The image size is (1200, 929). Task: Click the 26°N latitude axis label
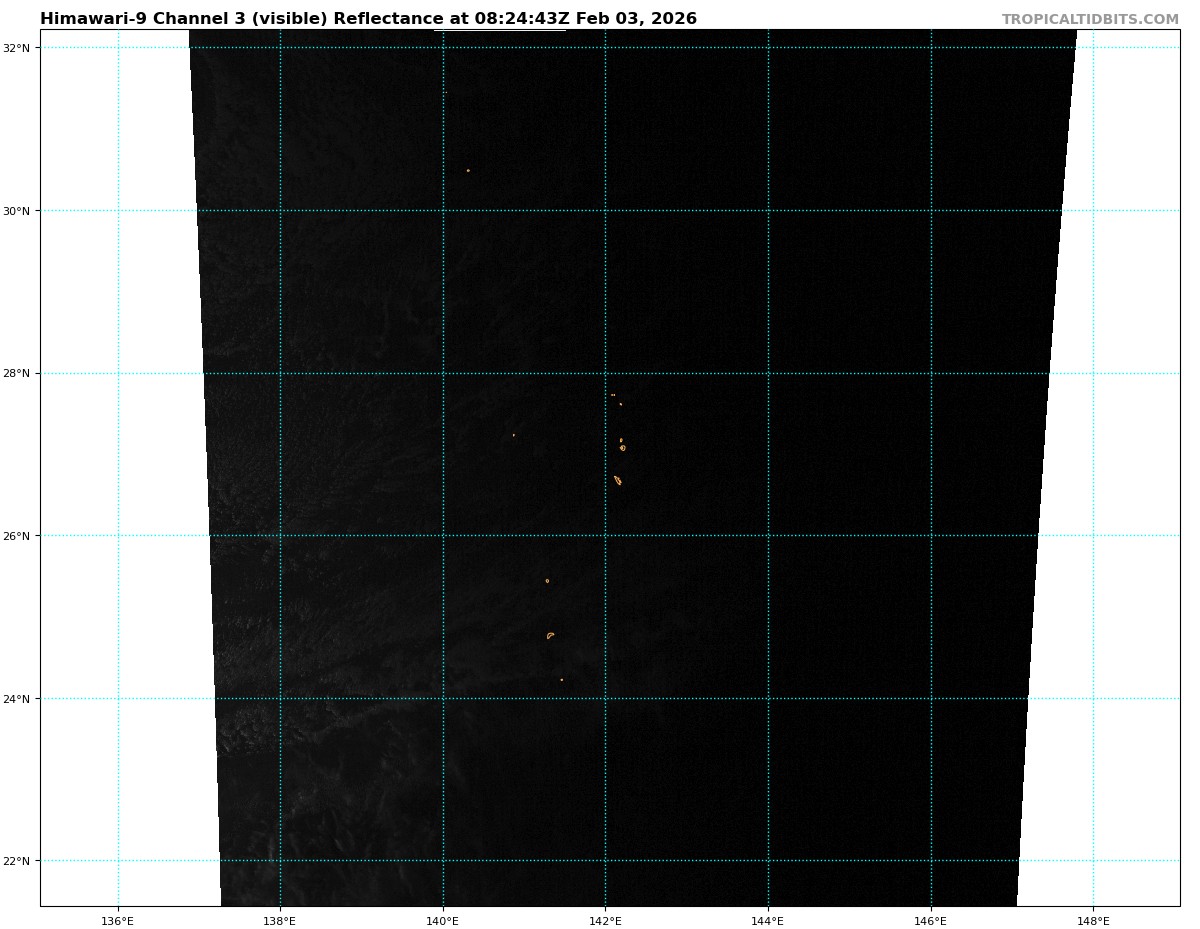(x=20, y=536)
